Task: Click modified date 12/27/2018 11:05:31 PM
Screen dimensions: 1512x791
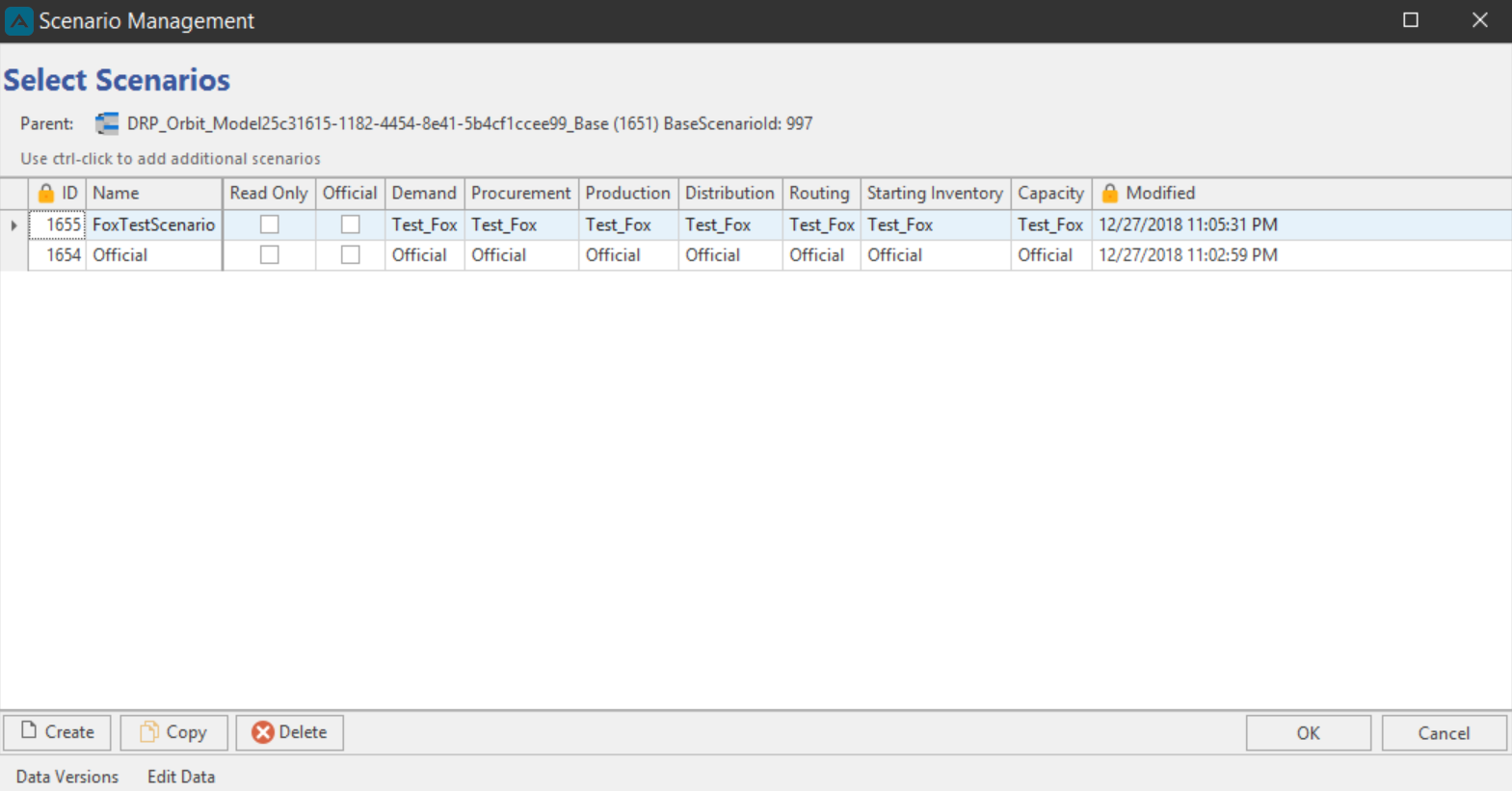Action: [x=1188, y=224]
